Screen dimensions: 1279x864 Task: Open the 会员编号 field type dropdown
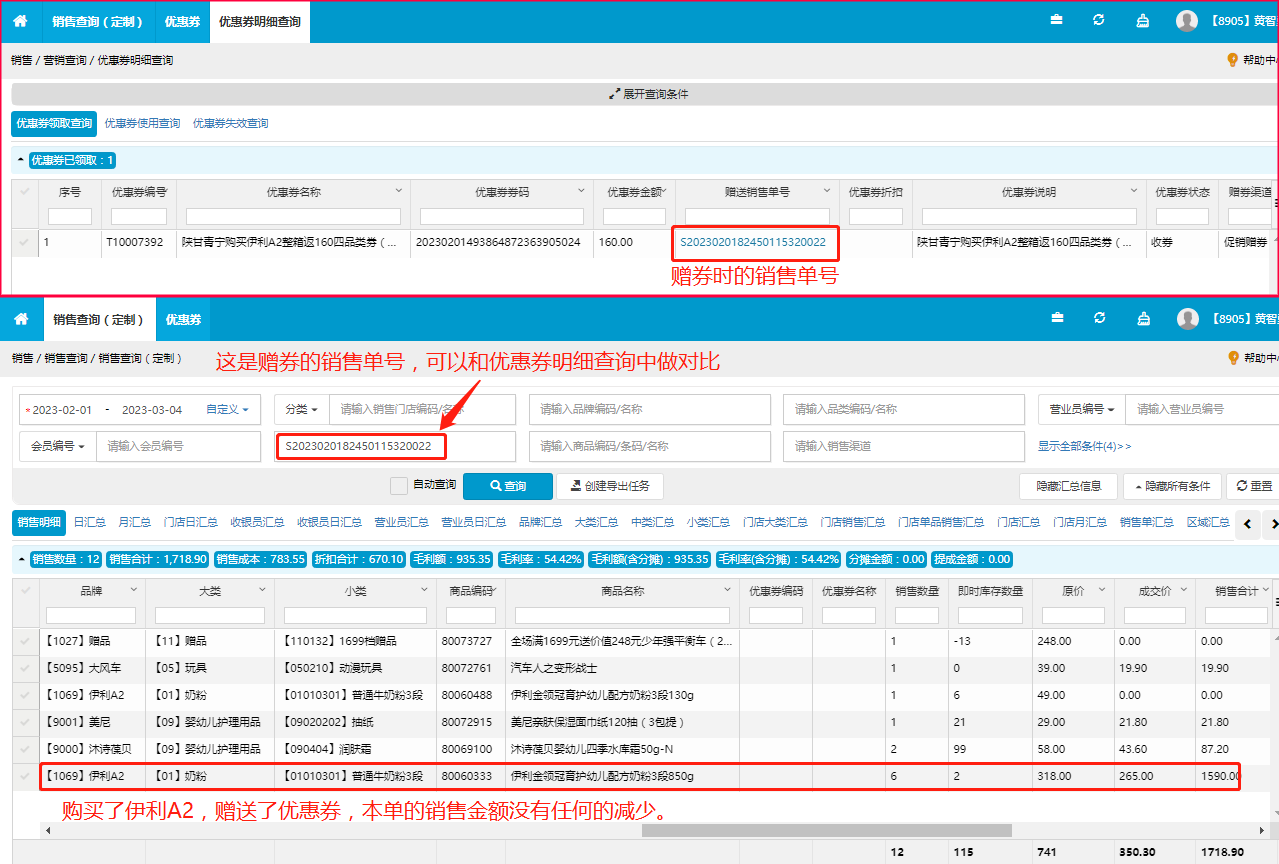(58, 446)
